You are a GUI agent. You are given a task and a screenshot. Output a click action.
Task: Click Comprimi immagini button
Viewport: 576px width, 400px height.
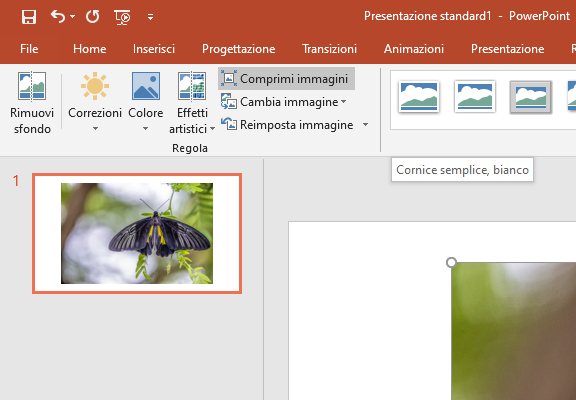point(286,79)
